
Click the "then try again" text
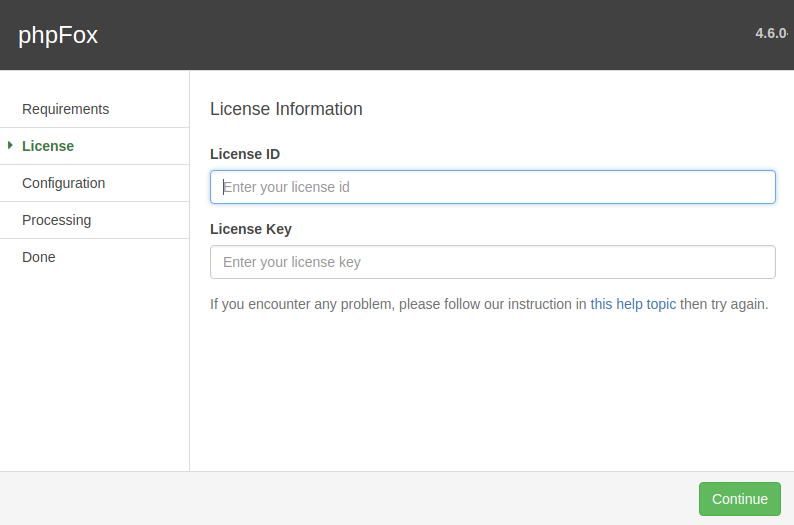coord(724,304)
